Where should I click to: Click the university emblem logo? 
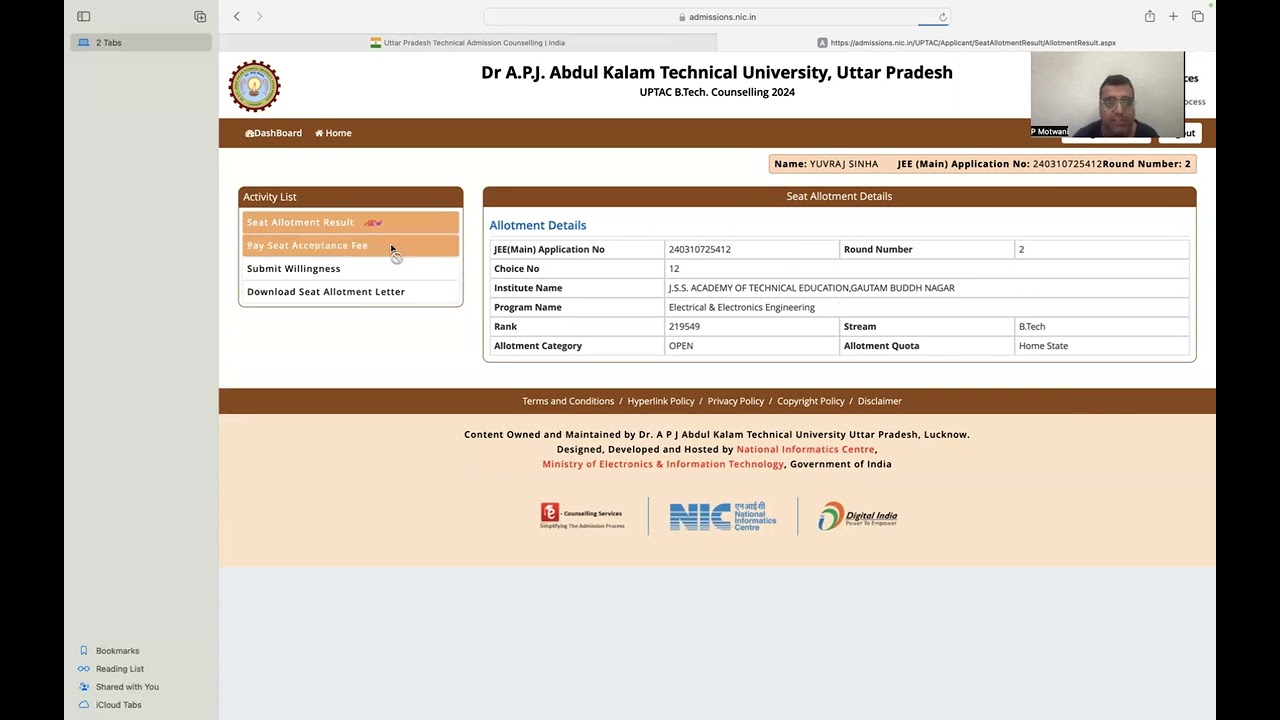pyautogui.click(x=254, y=86)
